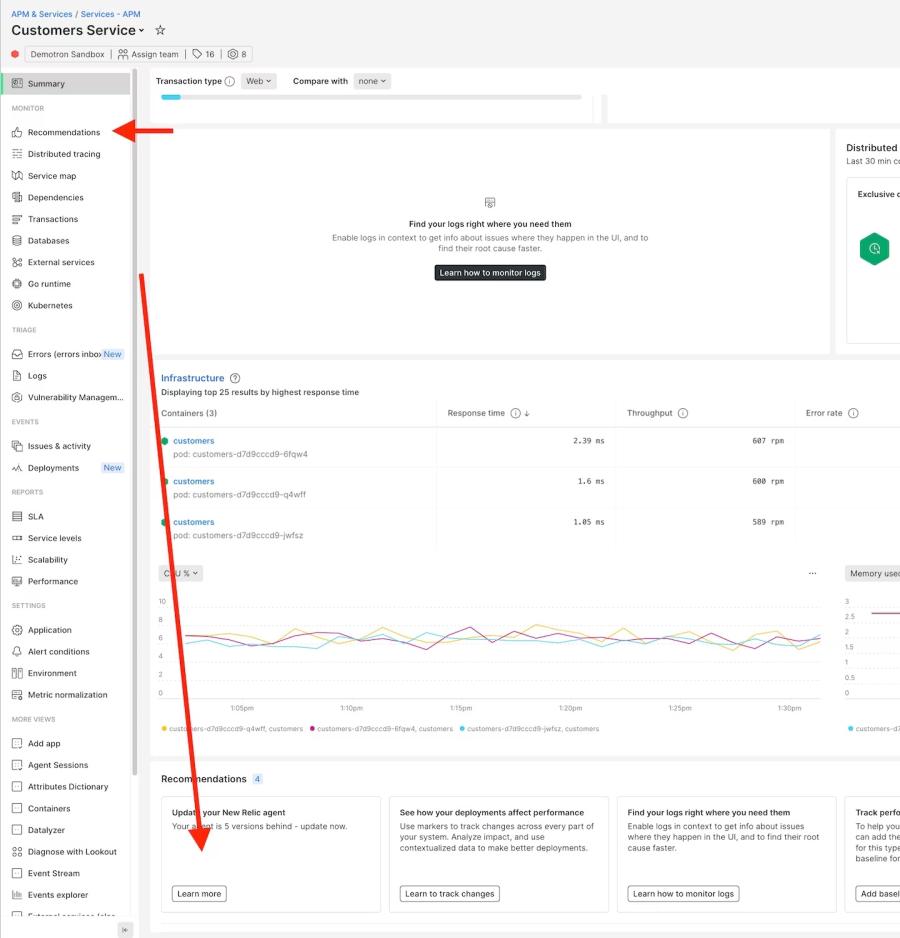Image resolution: width=900 pixels, height=938 pixels.
Task: Click the Deployments sidebar icon
Action: tap(17, 468)
